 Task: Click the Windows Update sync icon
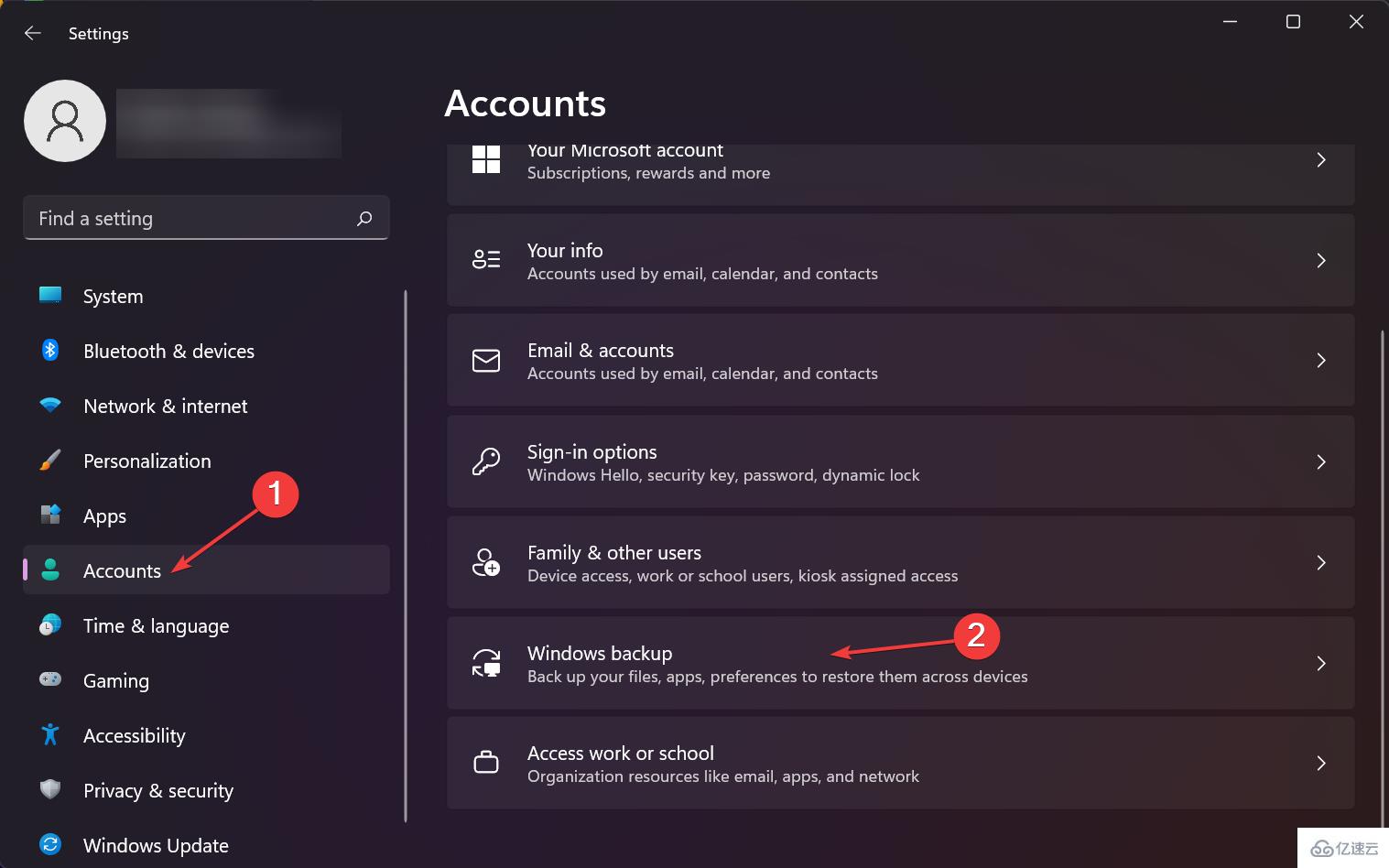[50, 844]
